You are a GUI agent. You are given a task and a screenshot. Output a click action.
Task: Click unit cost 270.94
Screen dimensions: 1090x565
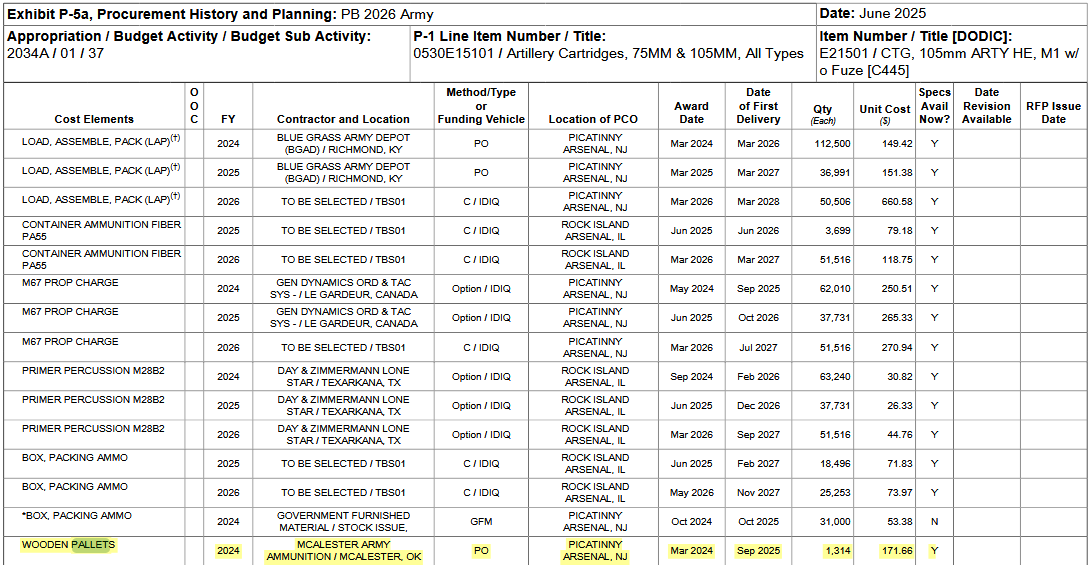click(897, 347)
